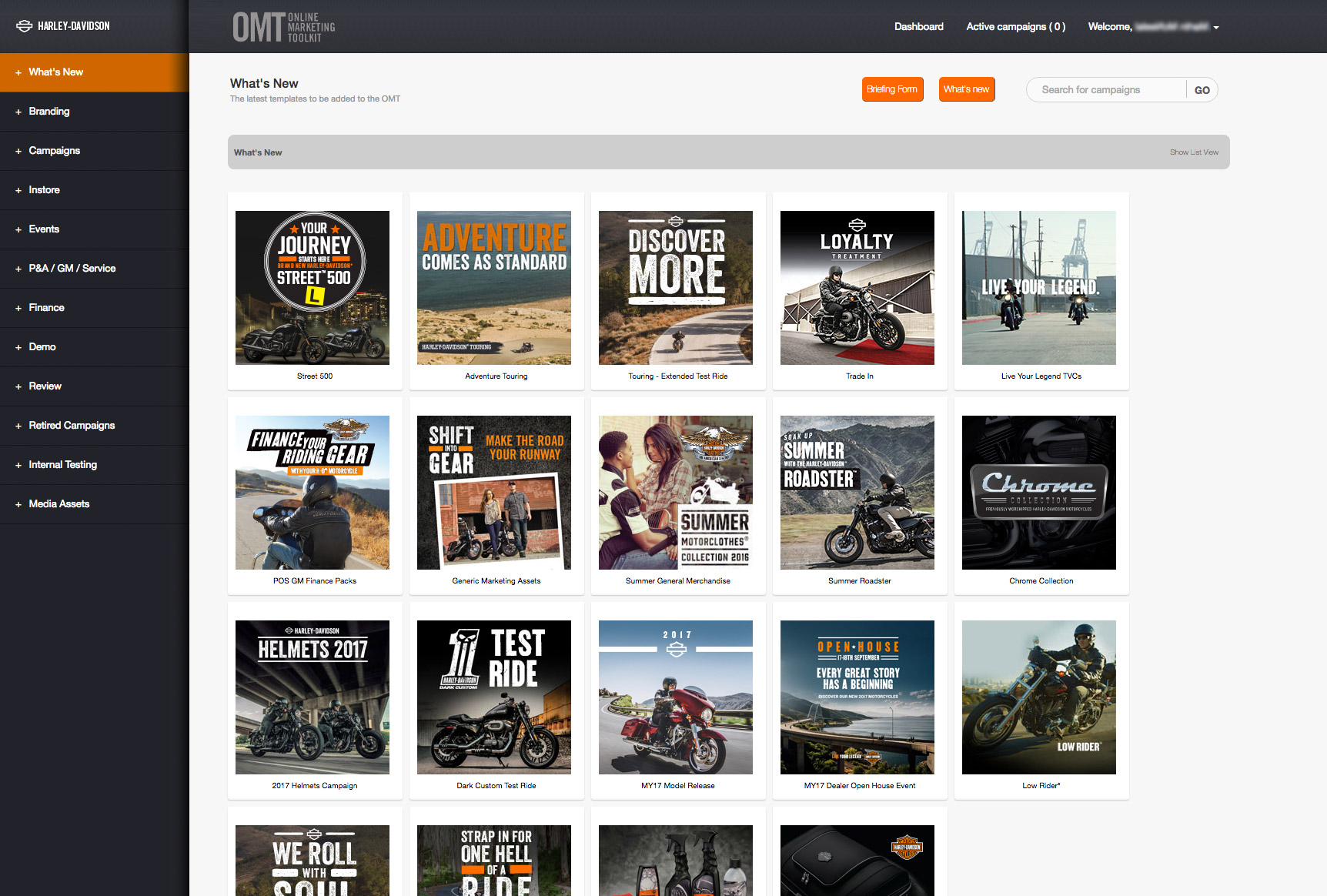Select What's New in sidebar
This screenshot has width=1327, height=896.
coord(94,72)
